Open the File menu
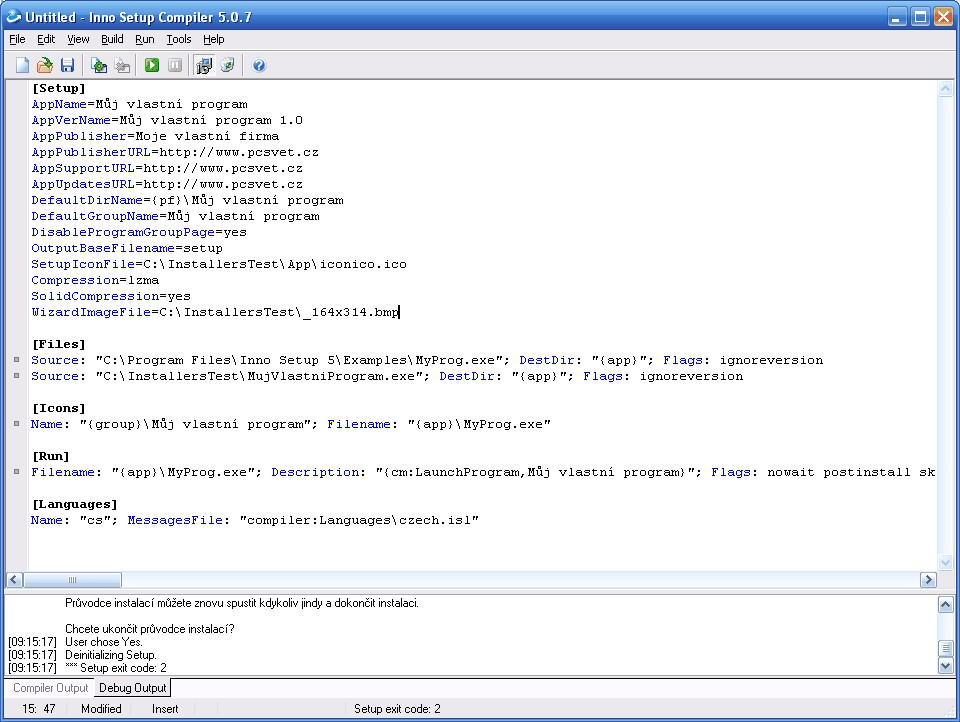The image size is (960, 722). pos(17,39)
